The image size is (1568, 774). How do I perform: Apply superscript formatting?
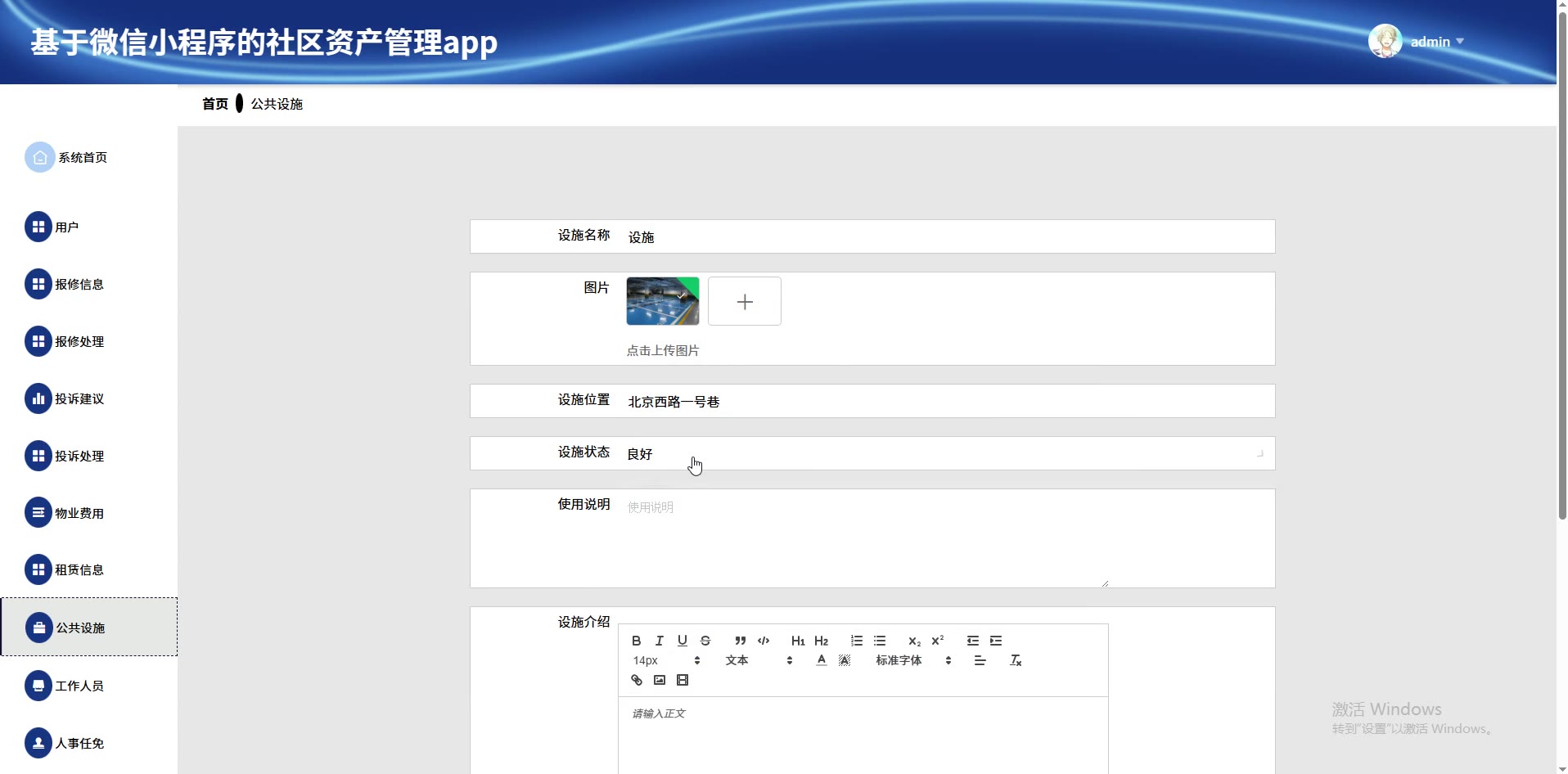click(x=938, y=641)
